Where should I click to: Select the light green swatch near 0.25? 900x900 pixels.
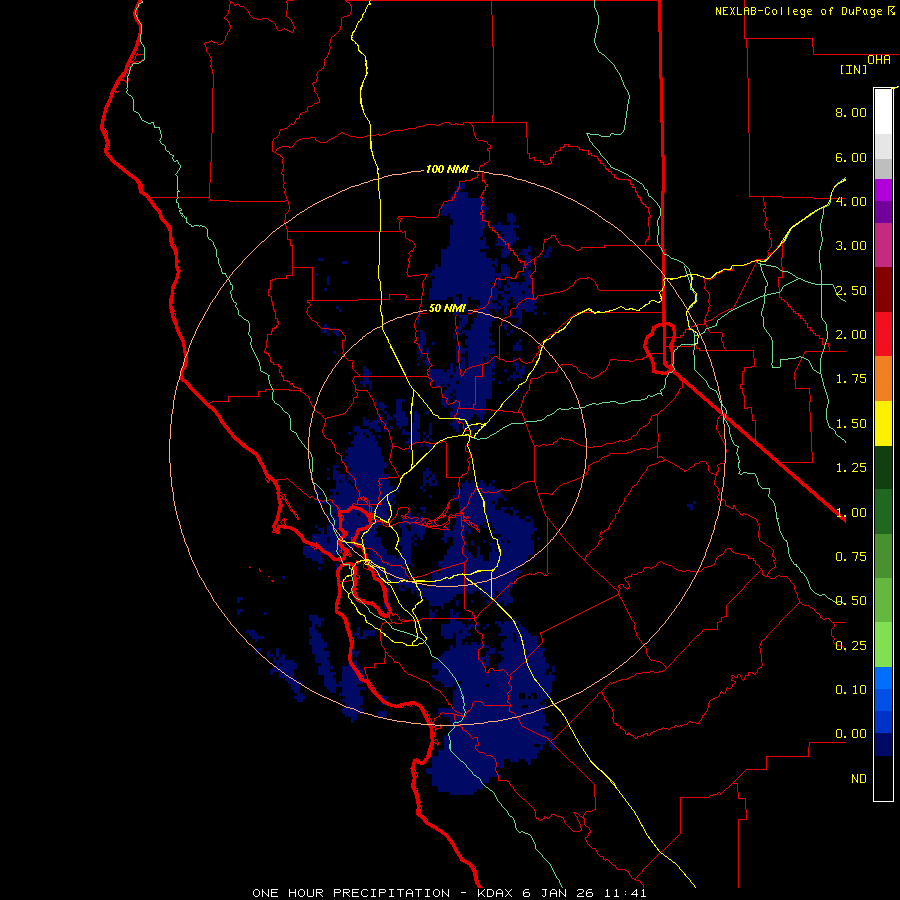(x=883, y=645)
